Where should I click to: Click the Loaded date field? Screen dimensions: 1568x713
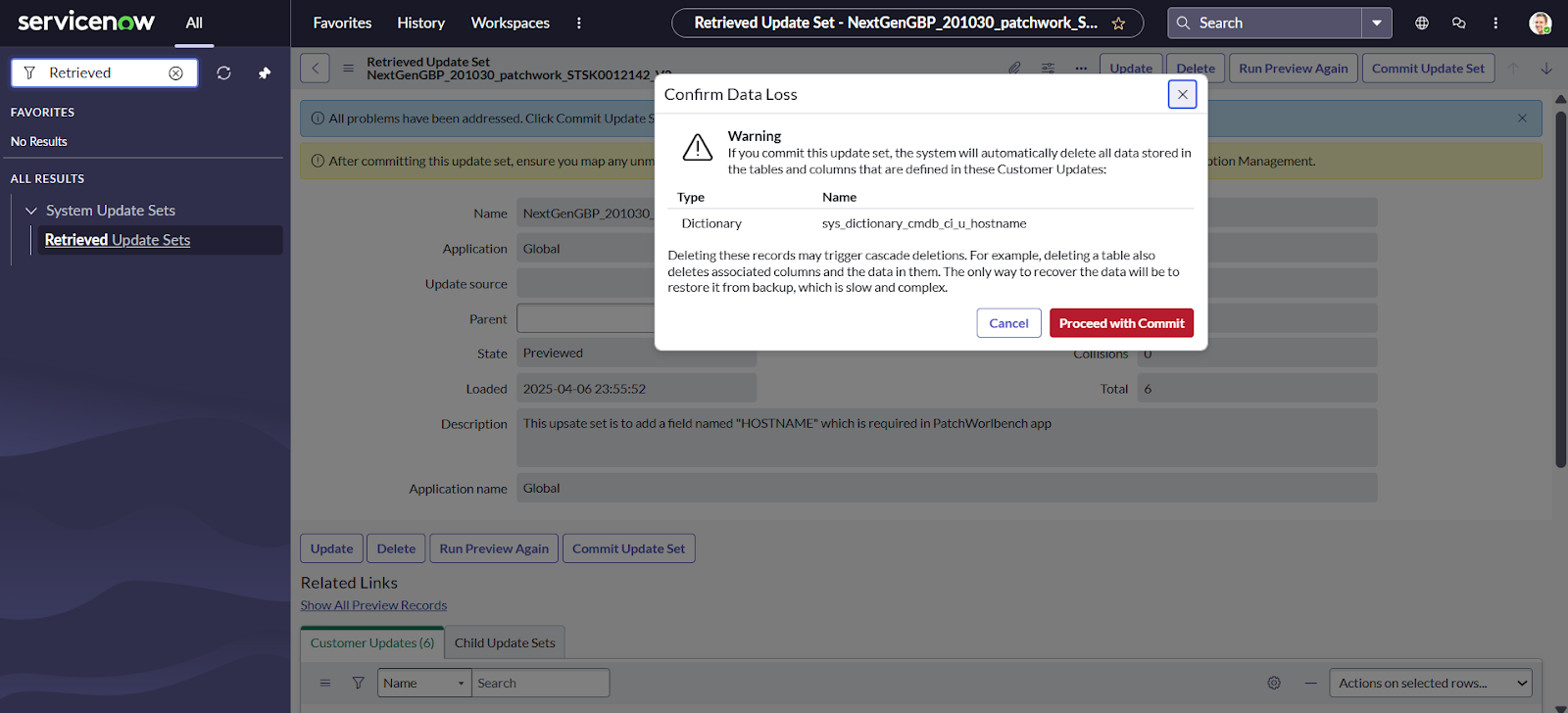(636, 389)
